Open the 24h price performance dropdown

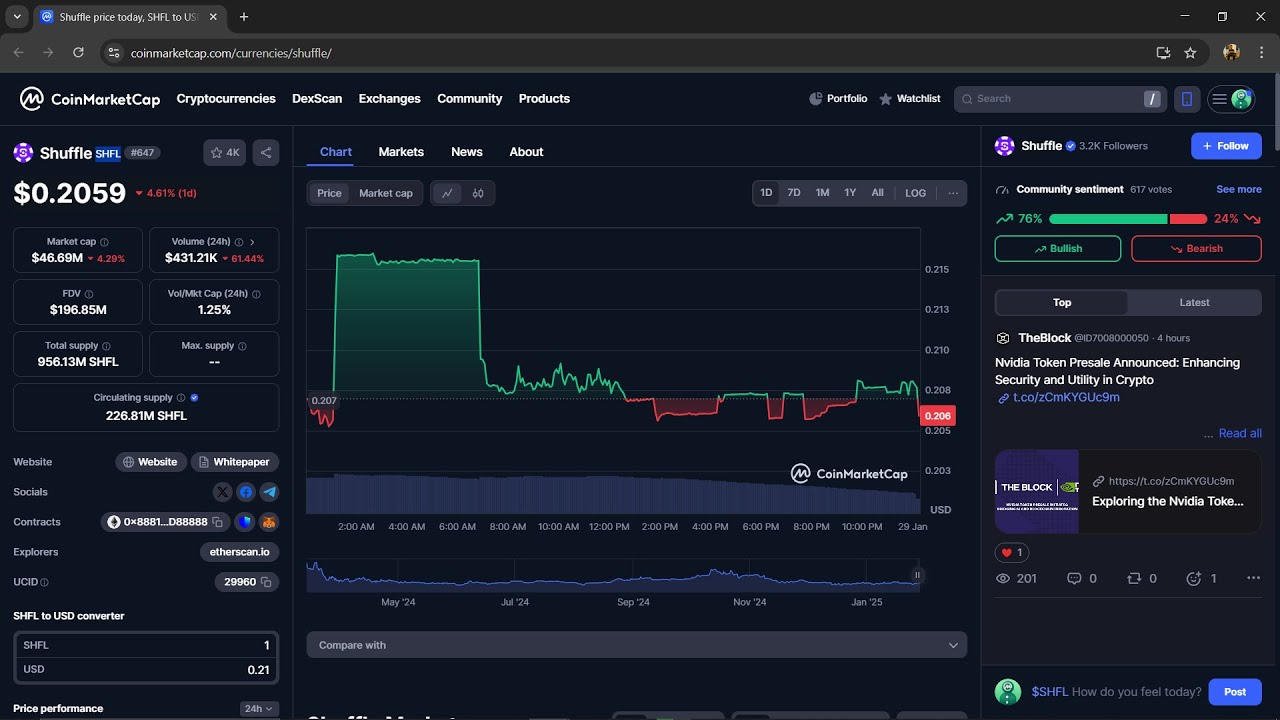pyautogui.click(x=259, y=709)
